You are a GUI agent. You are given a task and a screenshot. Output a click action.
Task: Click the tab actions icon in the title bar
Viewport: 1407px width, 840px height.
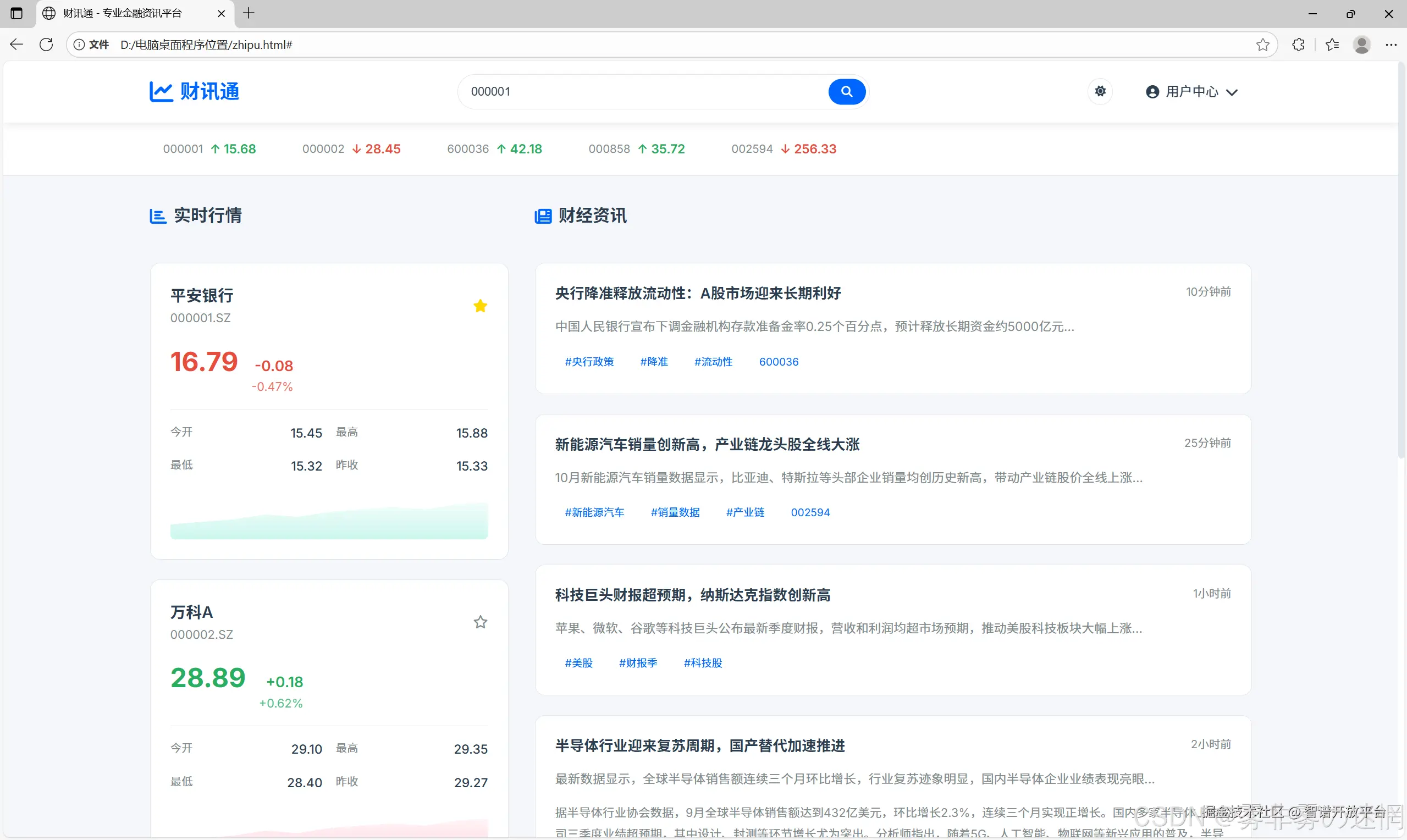tap(16, 13)
